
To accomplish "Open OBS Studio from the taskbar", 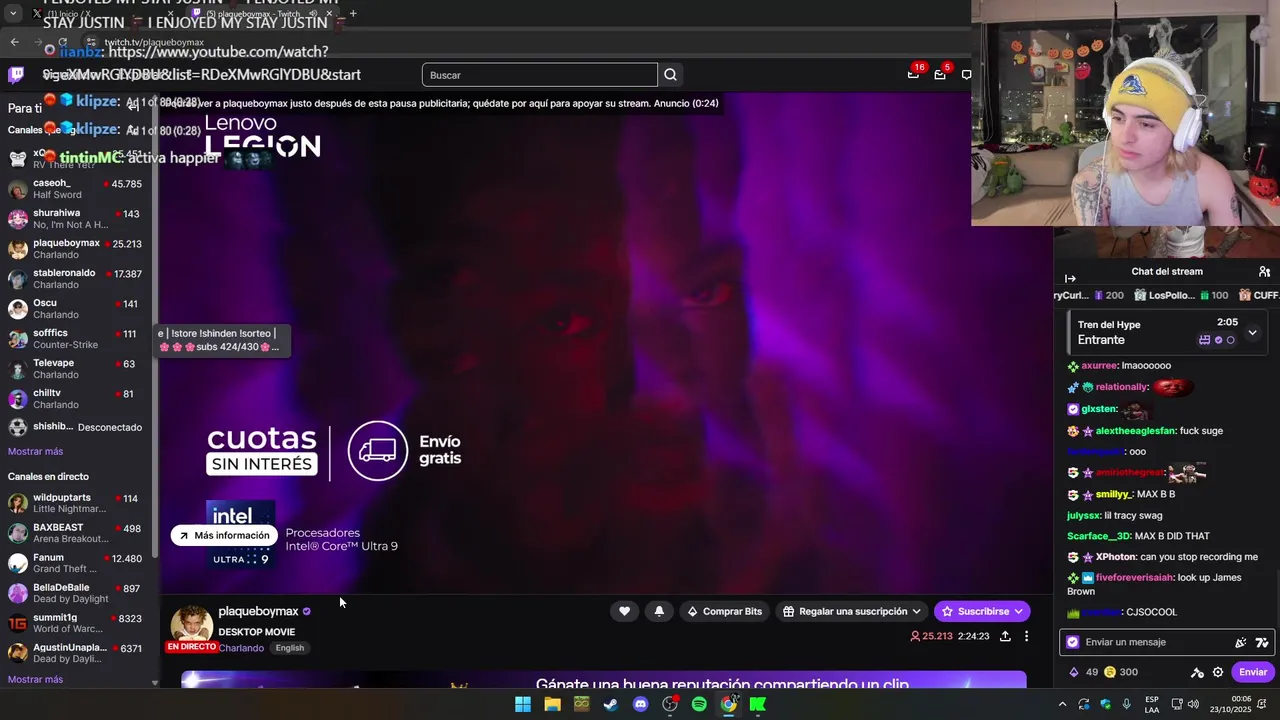I will tap(670, 704).
